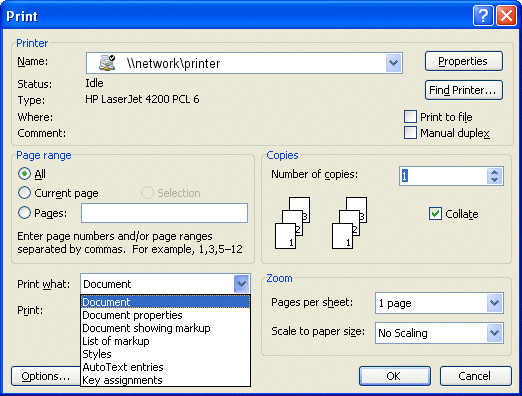
Task: Click the Pages range input field
Action: click(x=164, y=213)
